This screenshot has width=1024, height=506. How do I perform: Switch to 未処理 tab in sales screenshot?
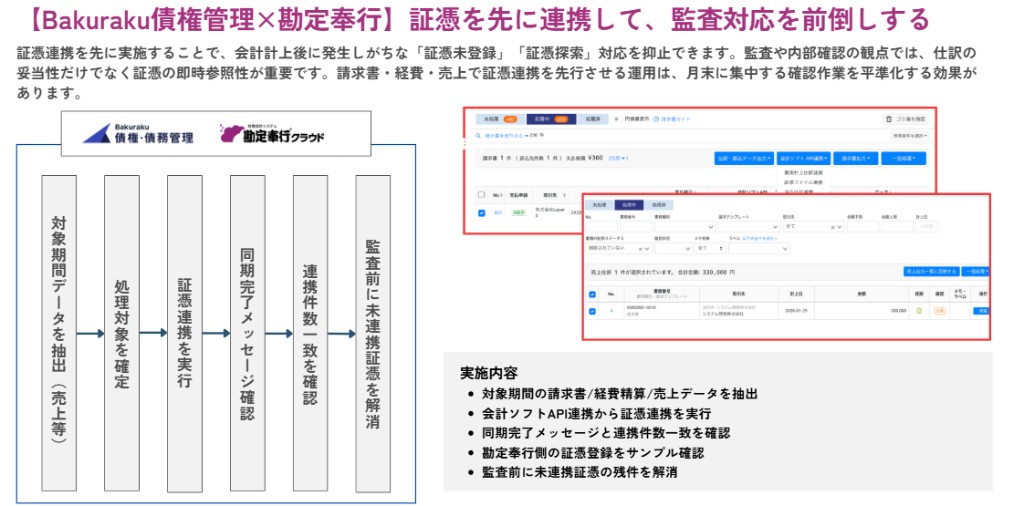click(599, 205)
